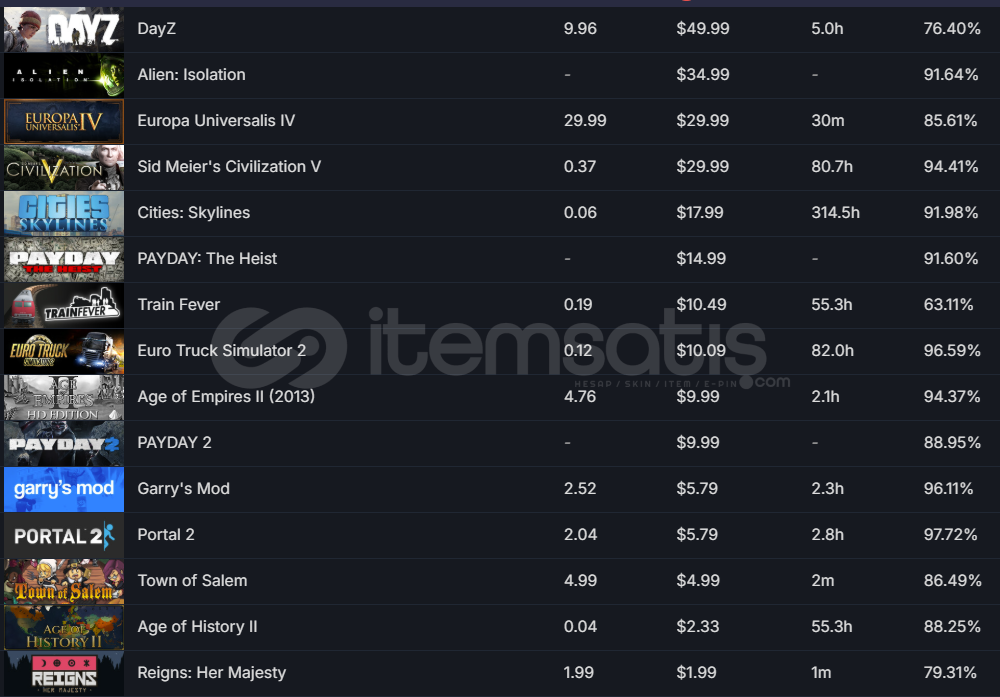Viewport: 1000px width, 697px height.
Task: Select Reigns: Her Majesty price $1.99
Action: (696, 672)
